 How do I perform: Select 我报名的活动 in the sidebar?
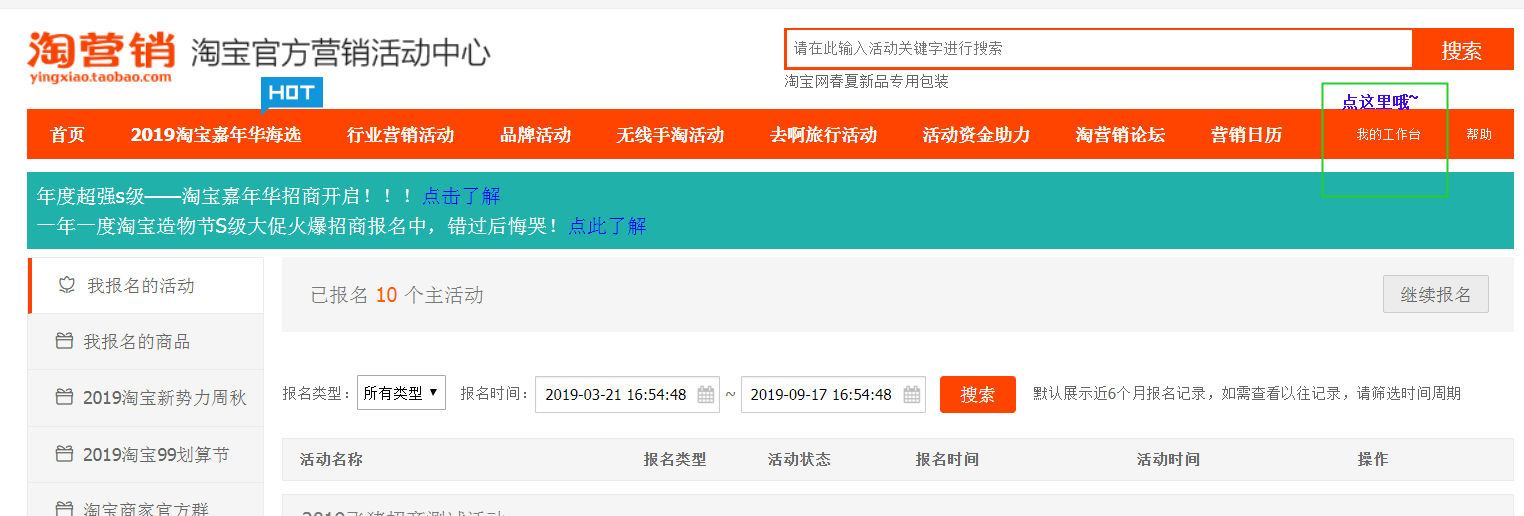(146, 286)
